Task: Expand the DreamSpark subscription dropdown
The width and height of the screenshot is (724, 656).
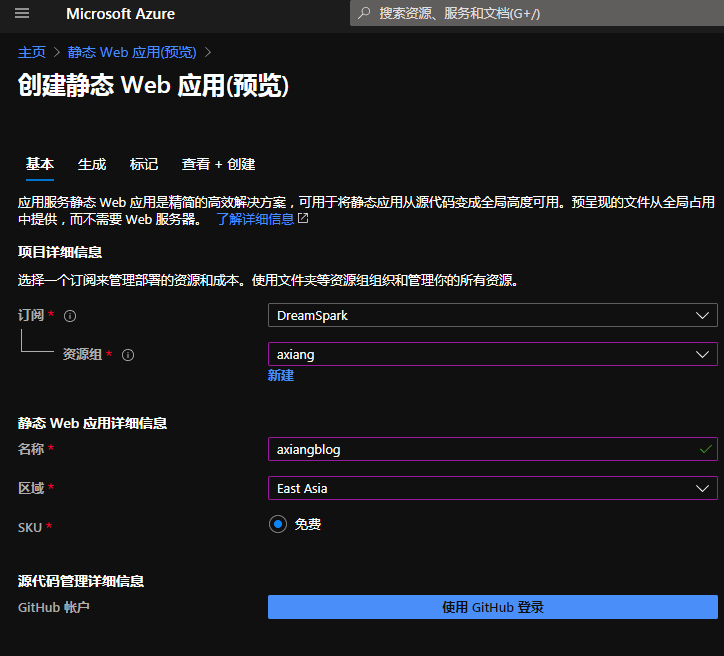Action: 493,315
